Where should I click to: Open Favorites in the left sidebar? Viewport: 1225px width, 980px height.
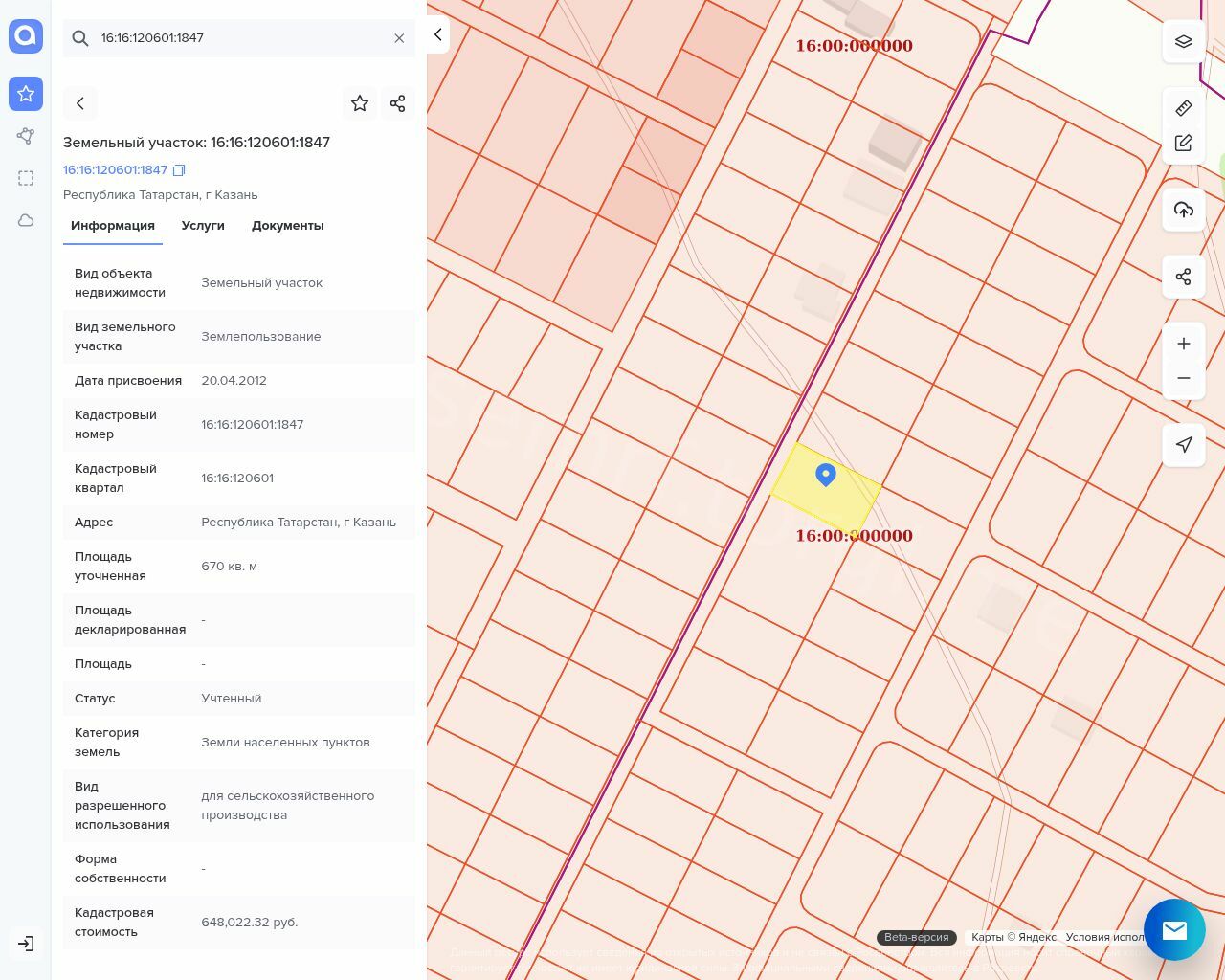26,94
